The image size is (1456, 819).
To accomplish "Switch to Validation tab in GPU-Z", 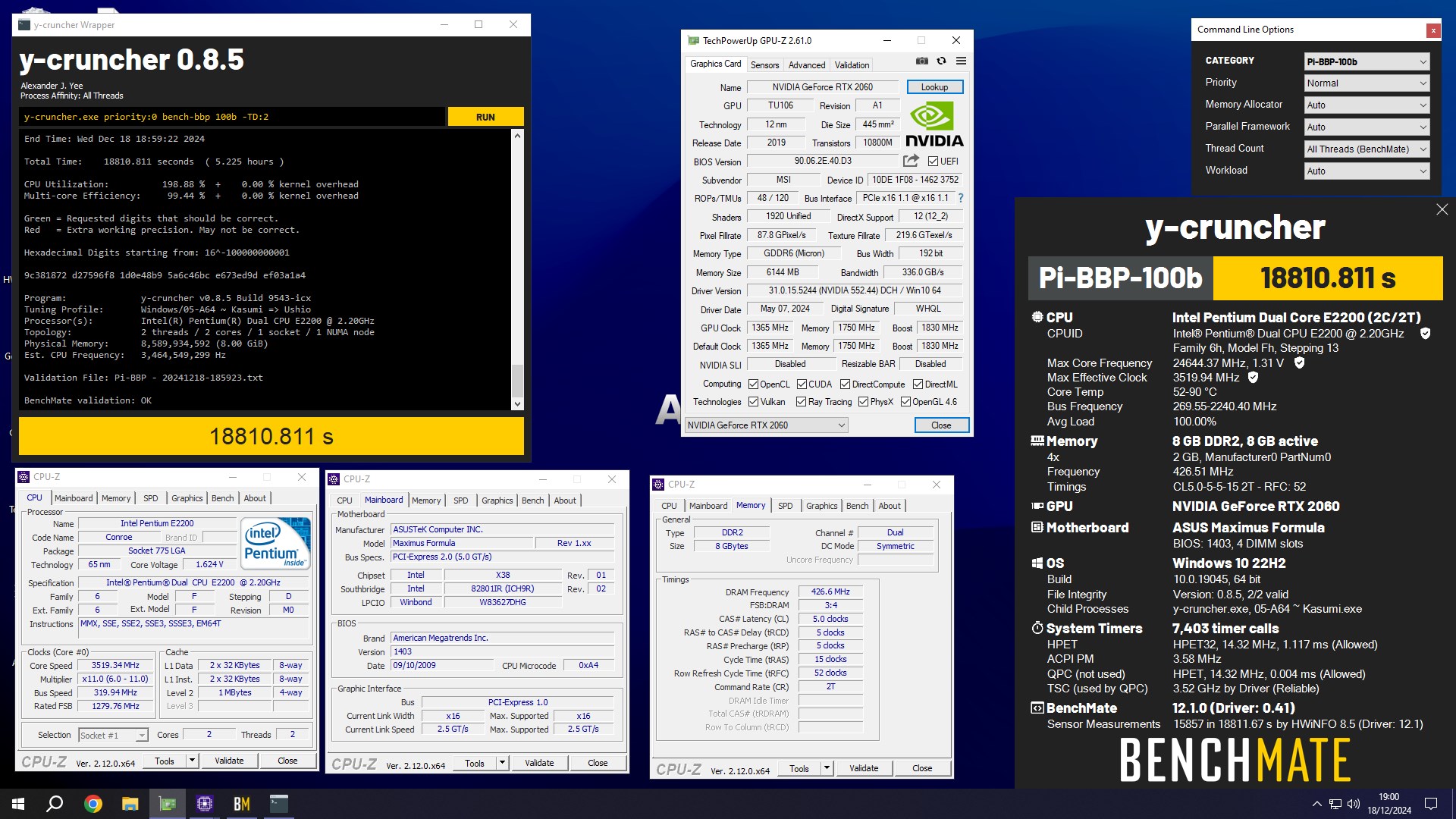I will [852, 65].
